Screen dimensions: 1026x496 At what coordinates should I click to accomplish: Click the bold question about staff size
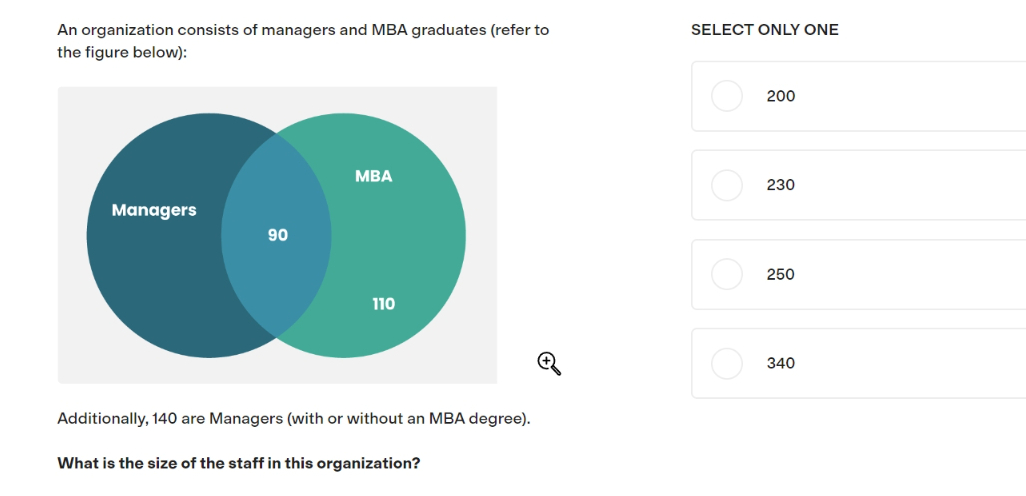pyautogui.click(x=239, y=463)
